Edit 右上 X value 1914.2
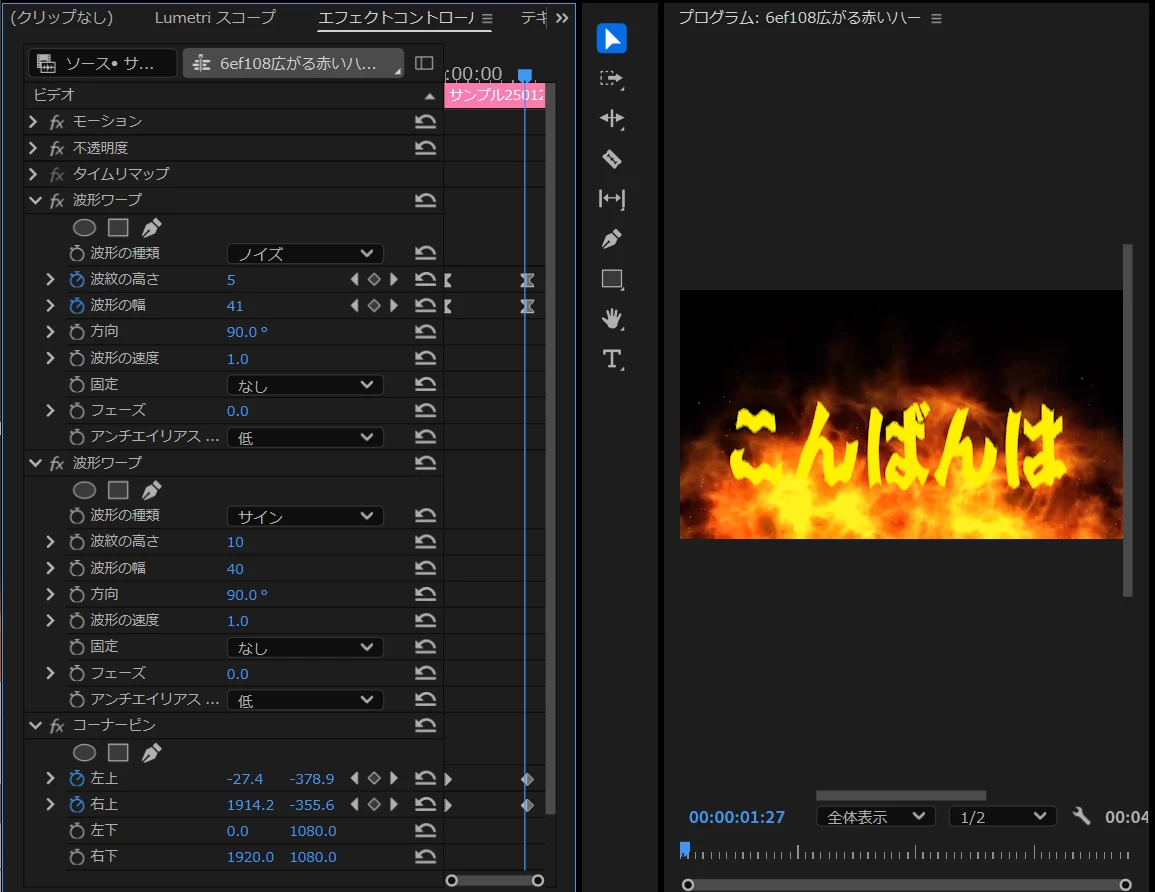The image size is (1155, 892). [250, 804]
